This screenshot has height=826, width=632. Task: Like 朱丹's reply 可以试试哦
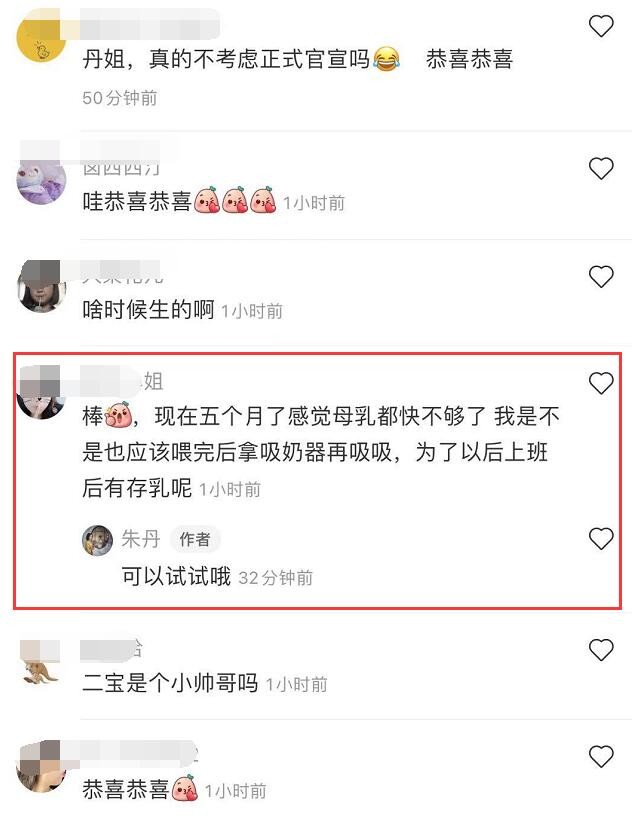tap(601, 538)
